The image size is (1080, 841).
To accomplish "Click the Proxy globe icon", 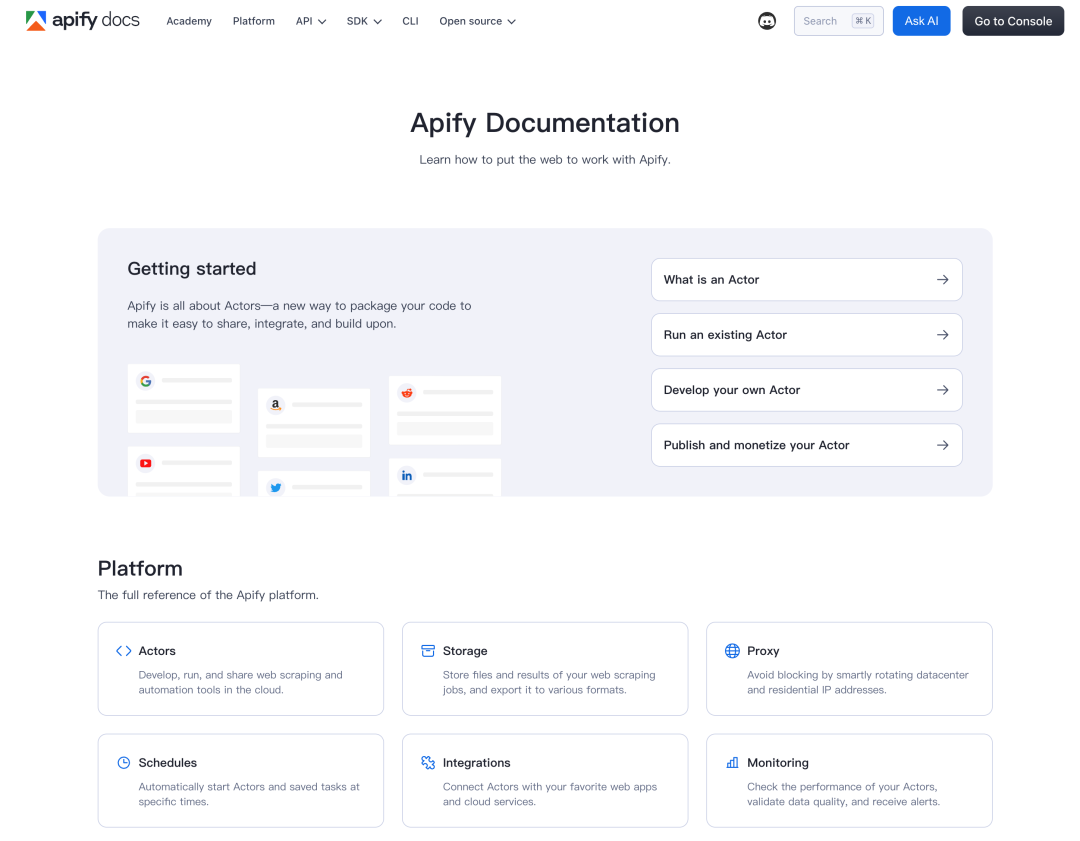I will tap(732, 651).
